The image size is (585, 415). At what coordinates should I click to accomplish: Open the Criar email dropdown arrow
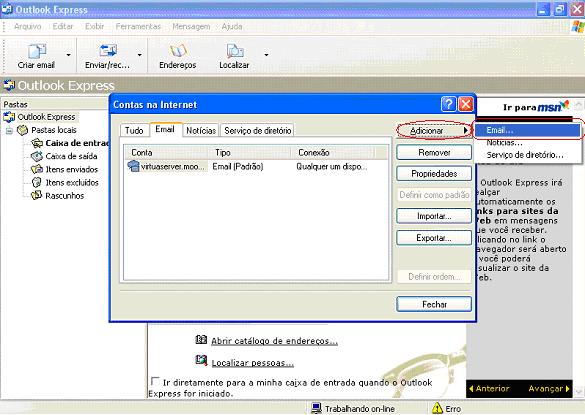69,55
